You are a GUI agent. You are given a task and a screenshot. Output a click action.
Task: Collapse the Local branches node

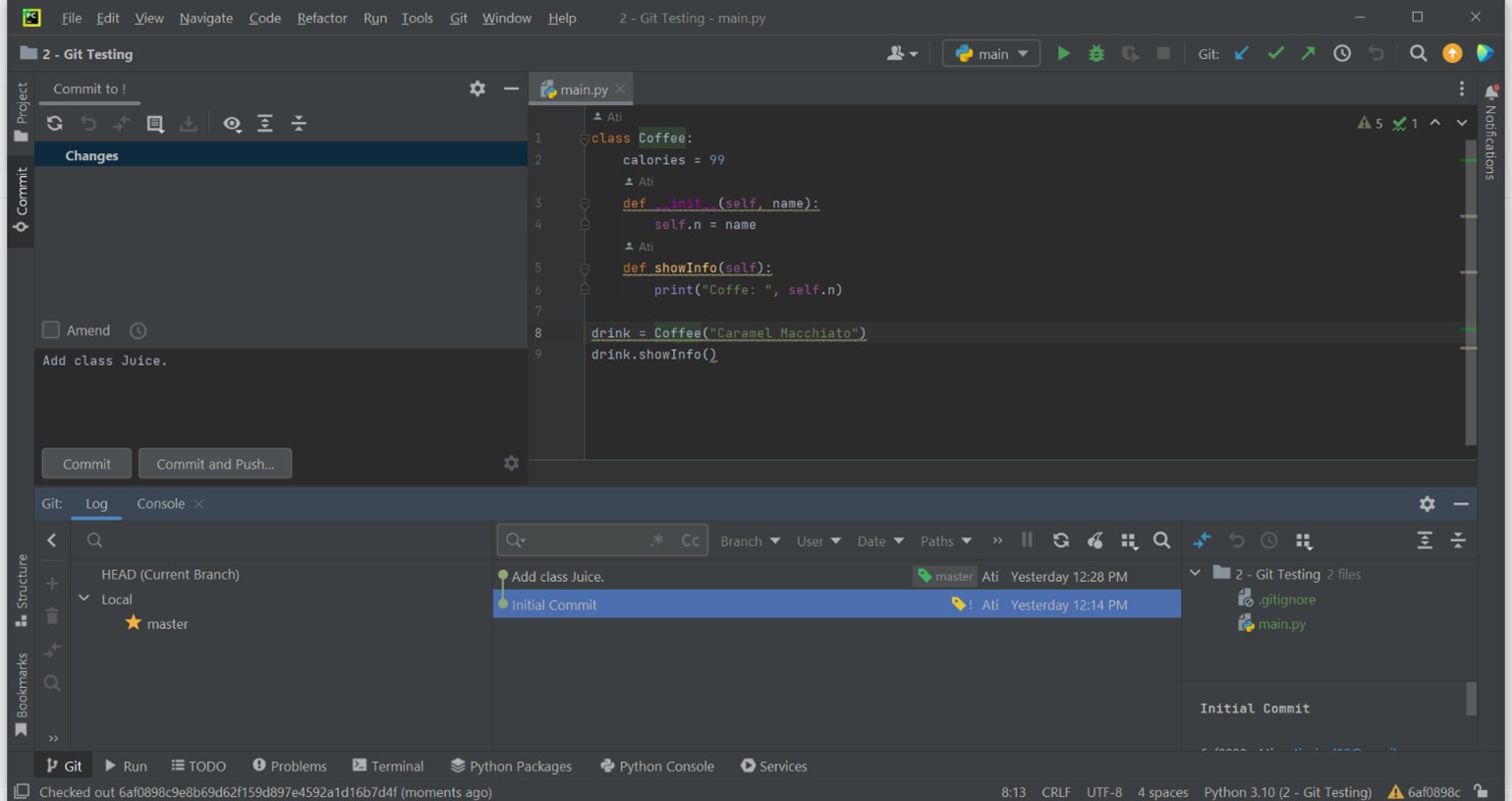pos(83,600)
